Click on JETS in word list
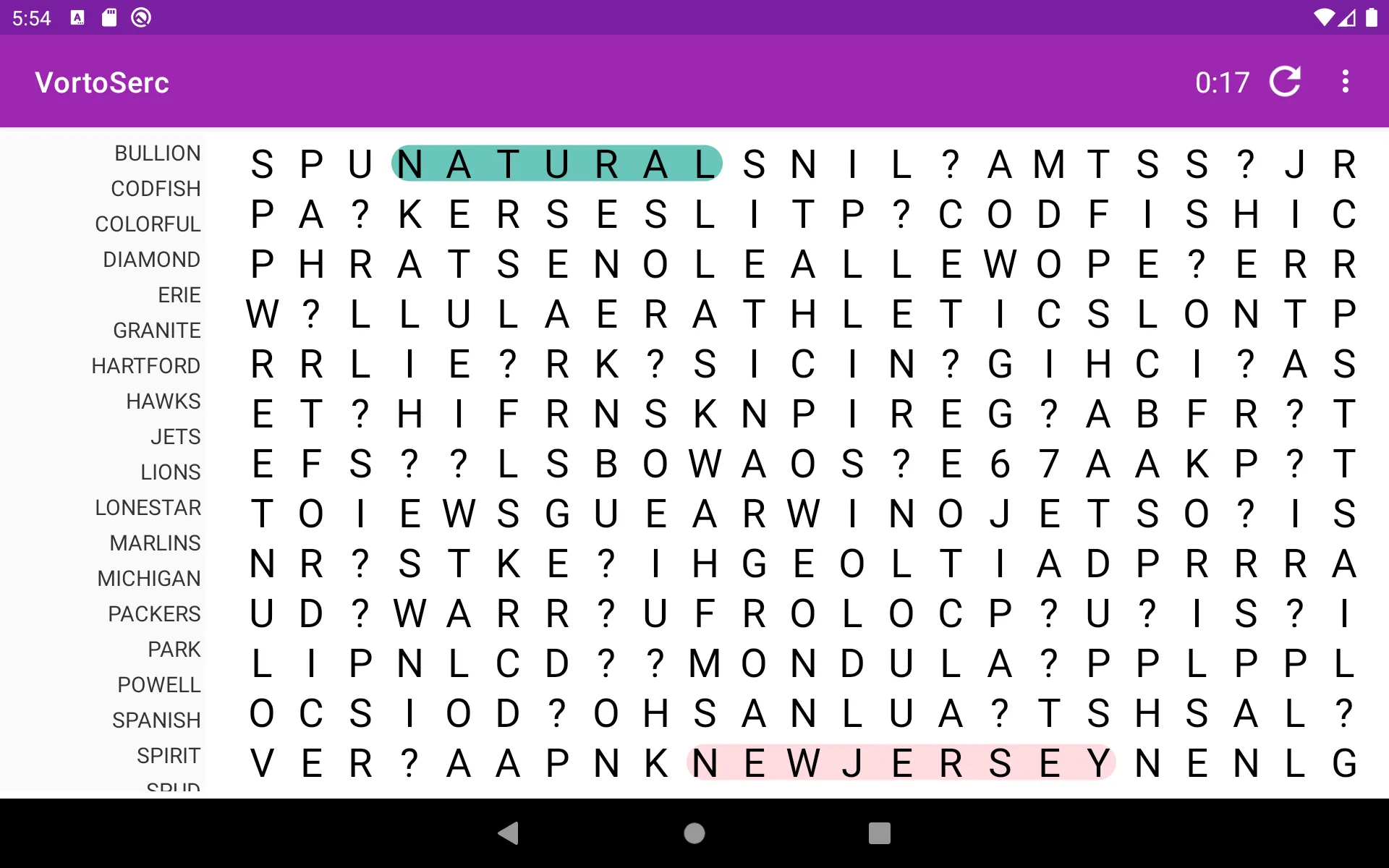Viewport: 1389px width, 868px height. 175,436
